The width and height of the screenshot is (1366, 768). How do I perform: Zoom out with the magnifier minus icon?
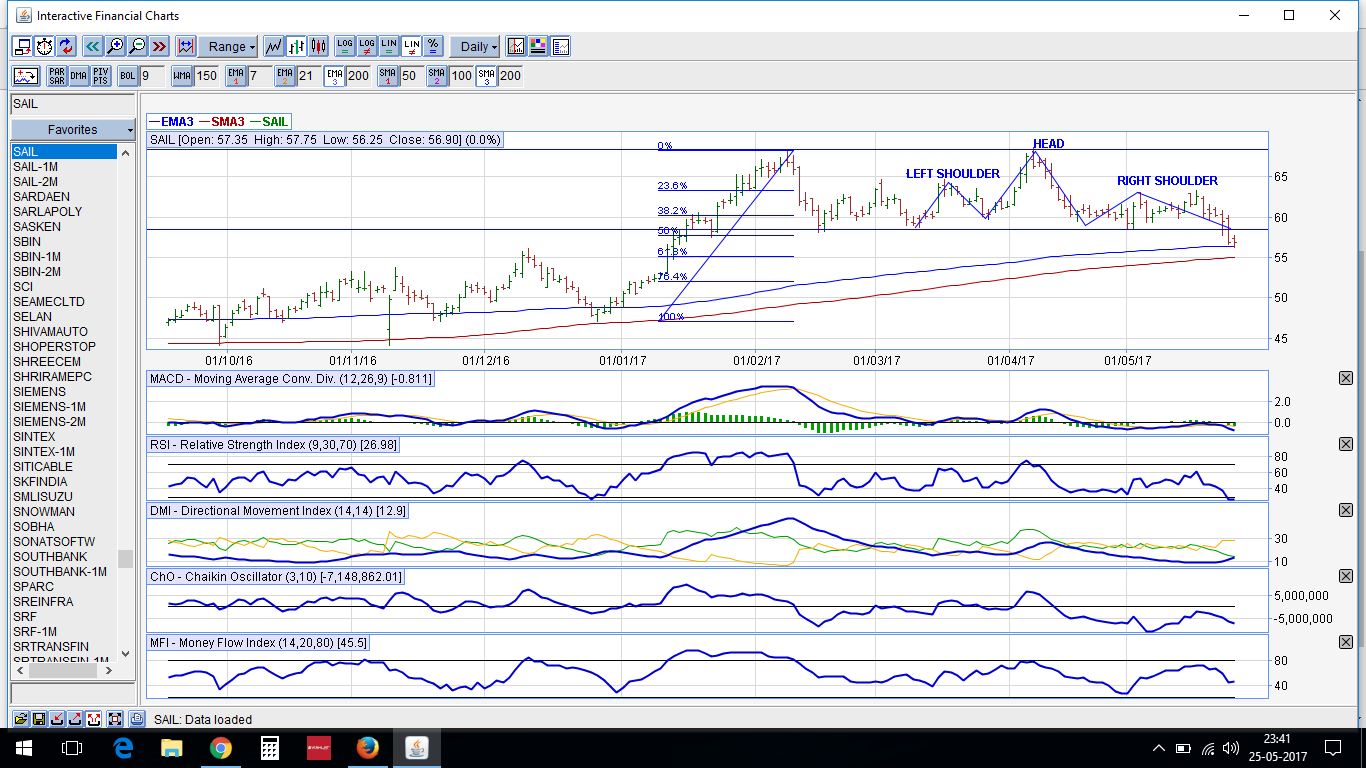tap(137, 46)
